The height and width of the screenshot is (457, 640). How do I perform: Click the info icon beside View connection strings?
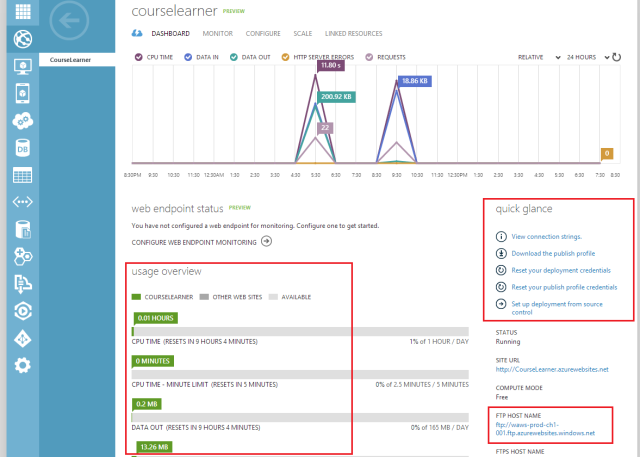click(x=501, y=237)
